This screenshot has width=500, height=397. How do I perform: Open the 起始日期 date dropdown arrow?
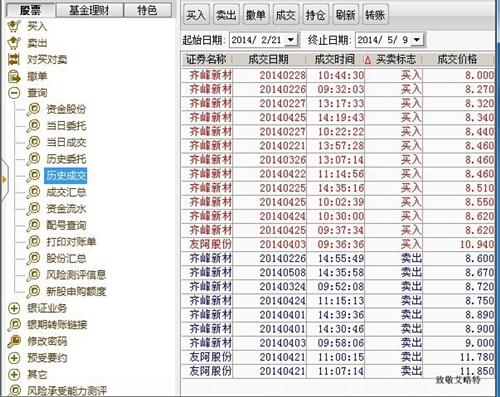tap(291, 40)
